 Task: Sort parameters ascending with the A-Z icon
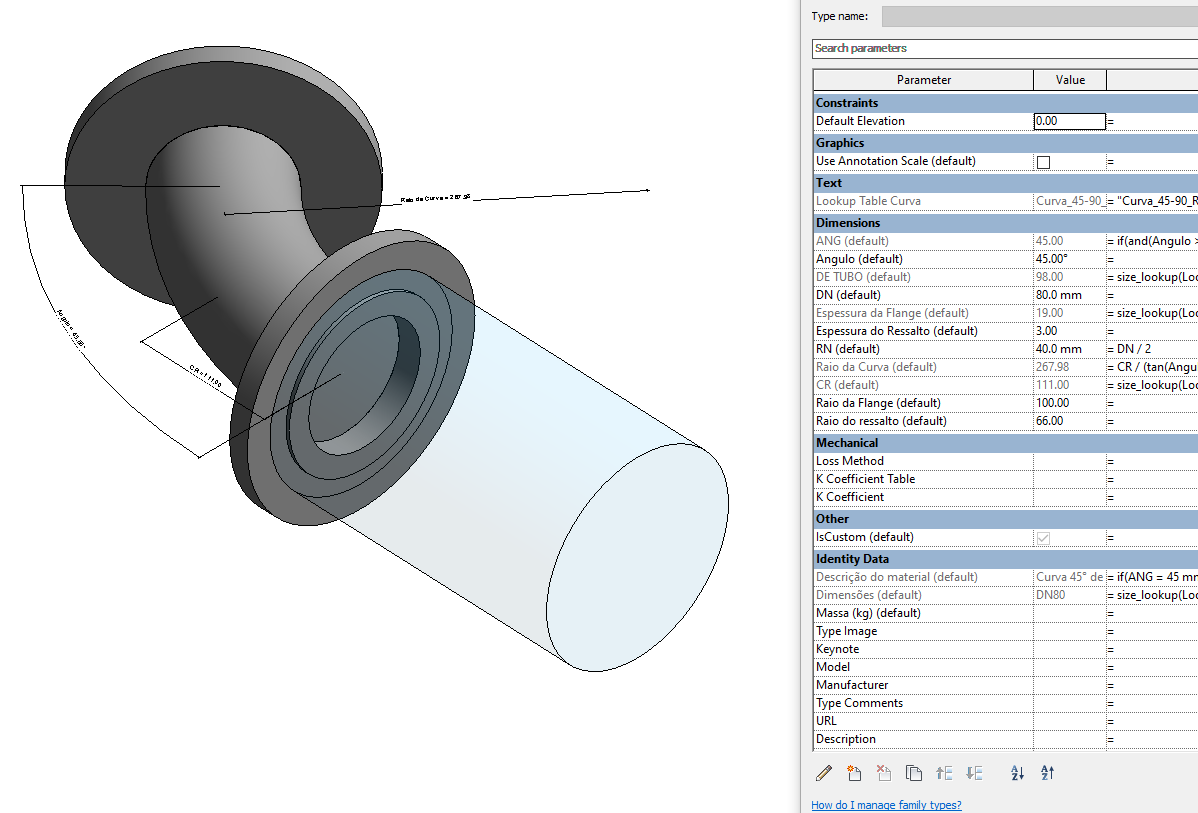[x=1017, y=773]
